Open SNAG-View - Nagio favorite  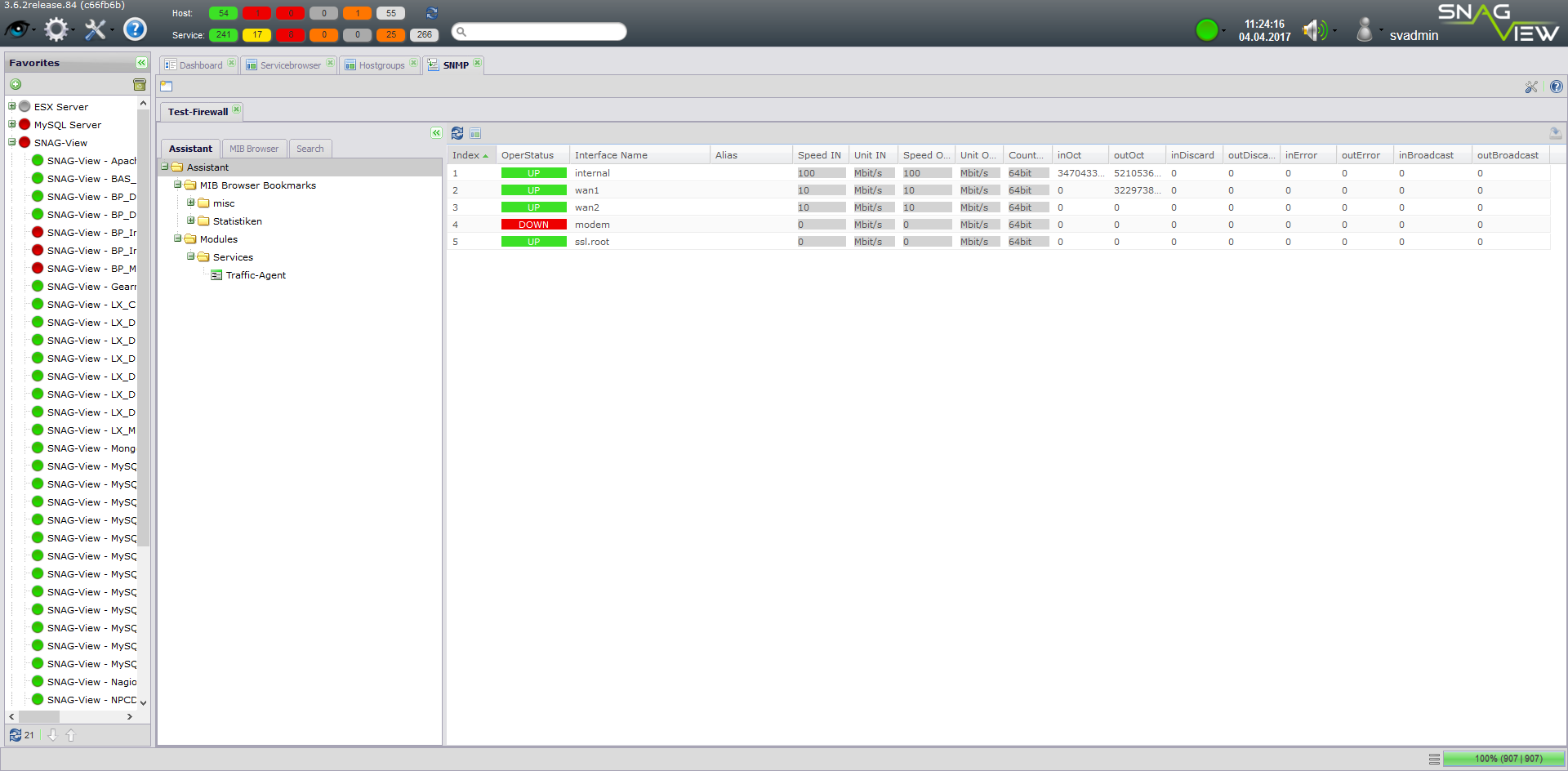[91, 682]
